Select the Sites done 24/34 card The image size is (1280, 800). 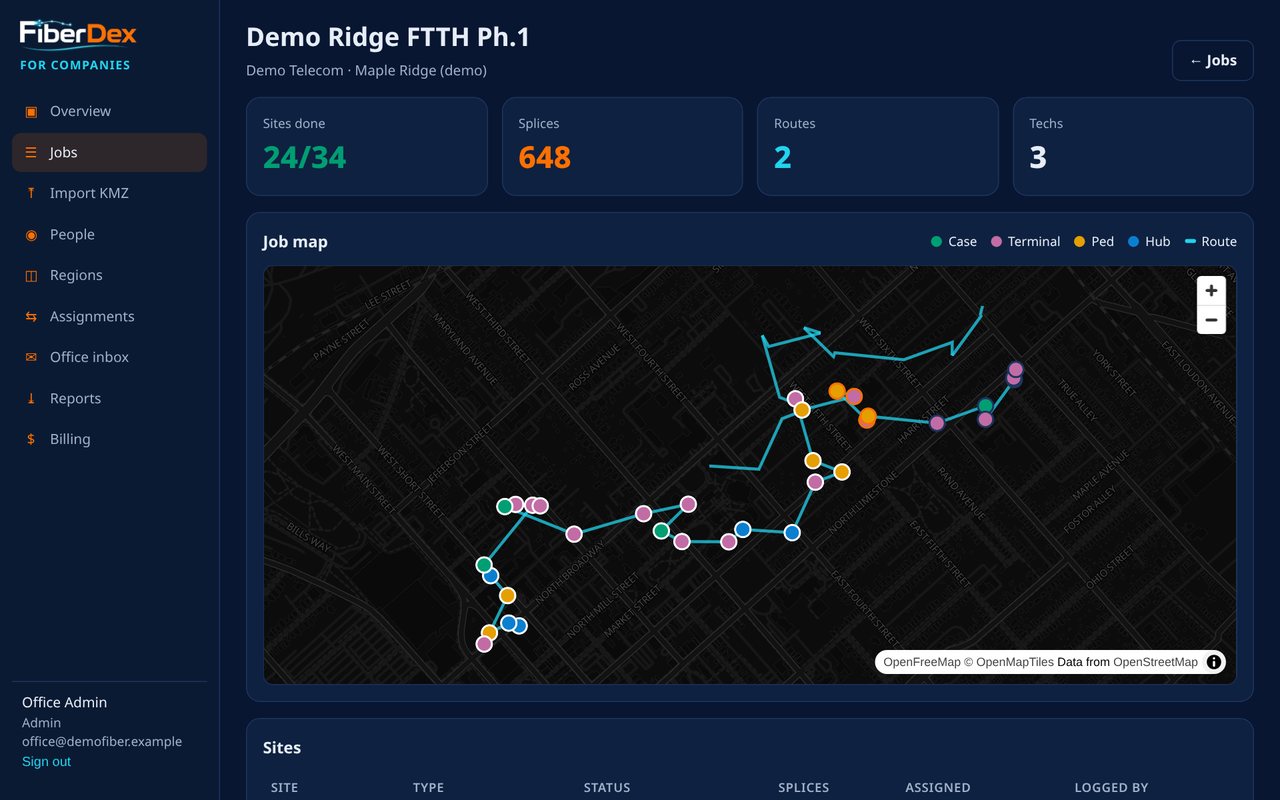coord(366,146)
